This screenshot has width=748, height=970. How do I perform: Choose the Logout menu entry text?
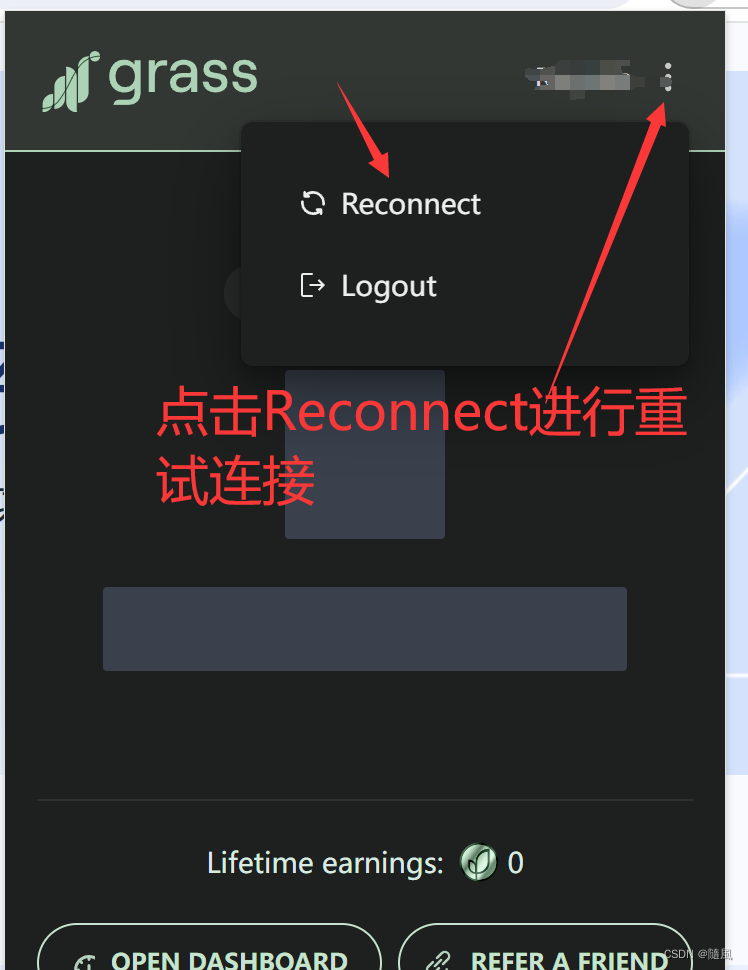[x=389, y=287]
